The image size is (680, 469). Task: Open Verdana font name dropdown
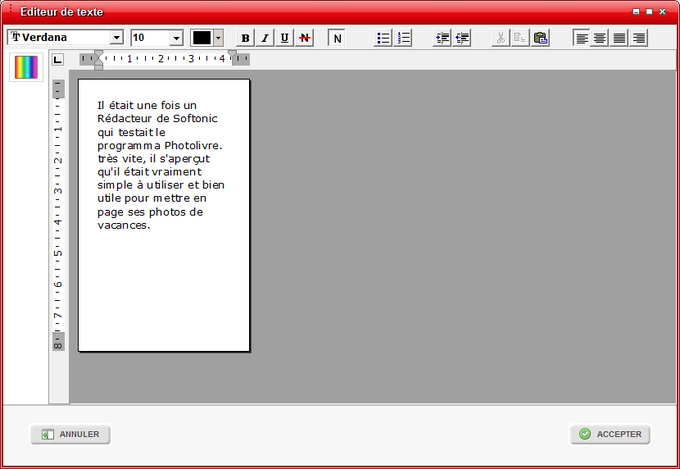tap(116, 38)
